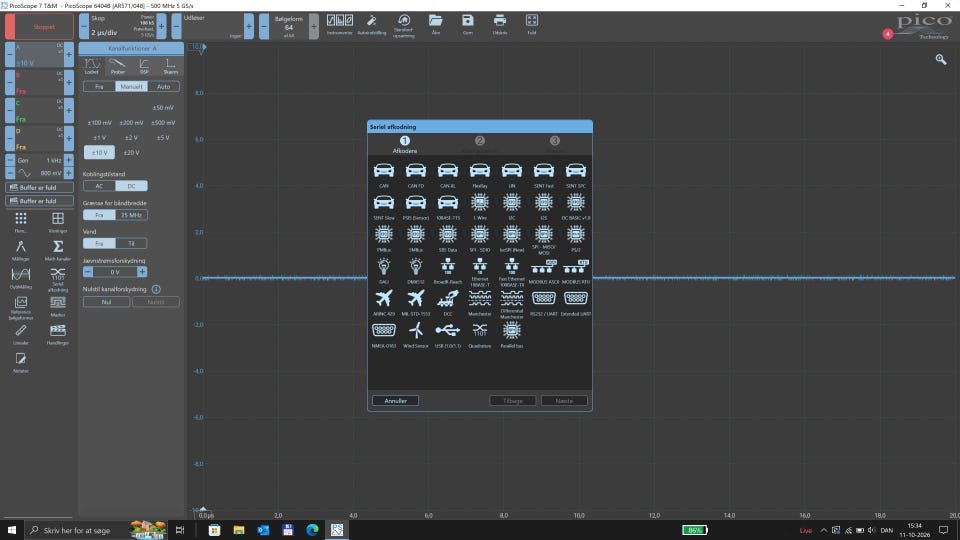Select the MIL-STD-1553 decoder
This screenshot has height=540, width=960.
coord(416,298)
